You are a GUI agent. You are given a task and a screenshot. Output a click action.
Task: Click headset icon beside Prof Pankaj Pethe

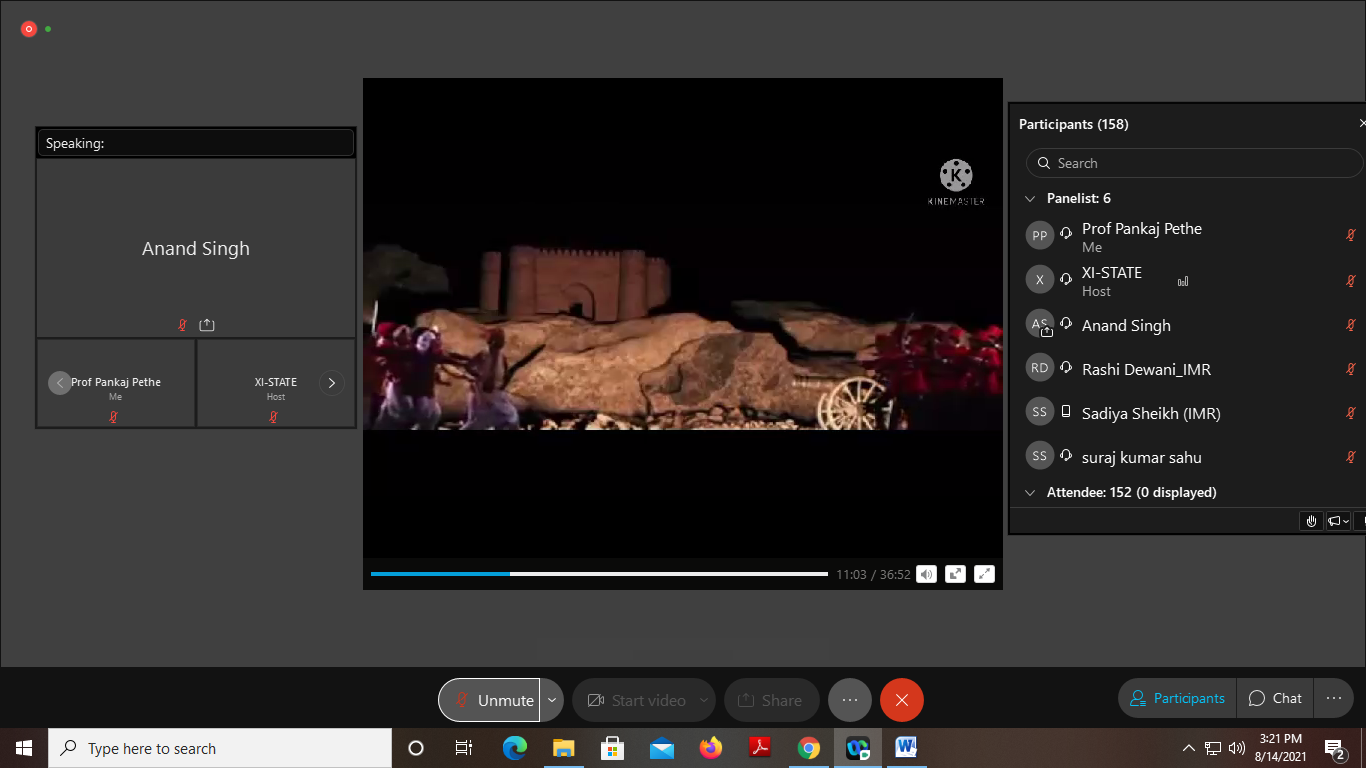coord(1066,232)
